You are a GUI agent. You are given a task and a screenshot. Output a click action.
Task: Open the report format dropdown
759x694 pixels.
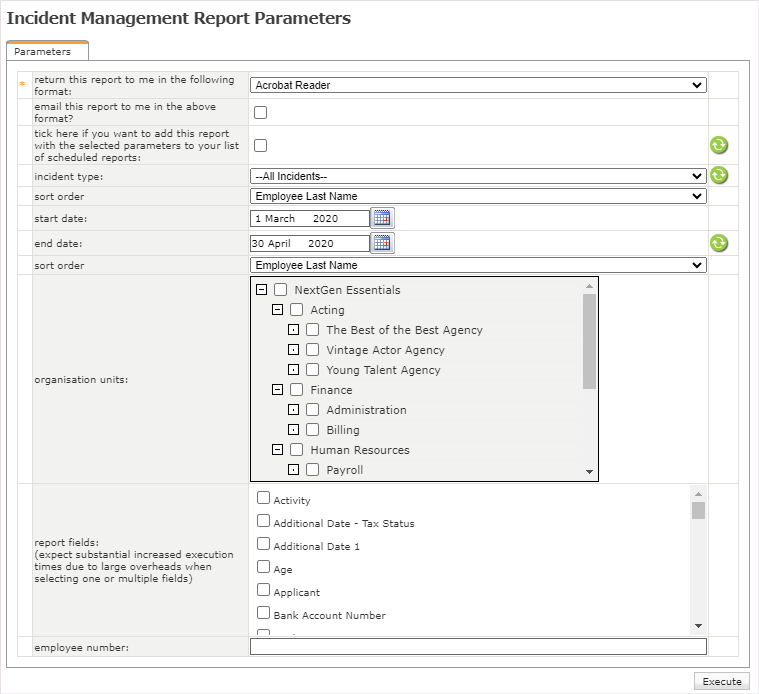coord(478,86)
